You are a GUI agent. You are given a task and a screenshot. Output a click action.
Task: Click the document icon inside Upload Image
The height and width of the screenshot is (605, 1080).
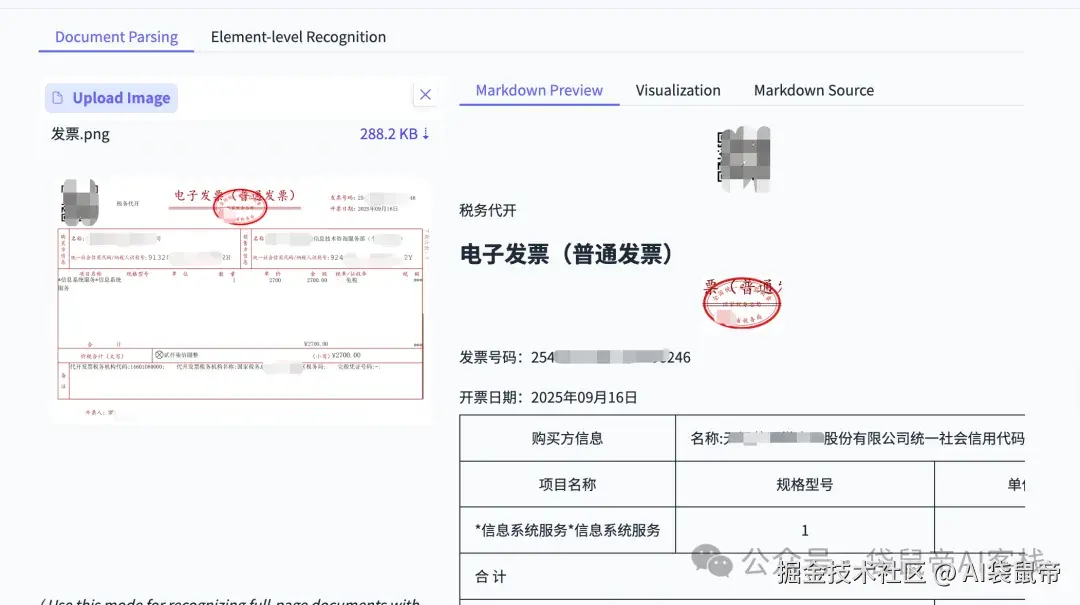pos(58,97)
